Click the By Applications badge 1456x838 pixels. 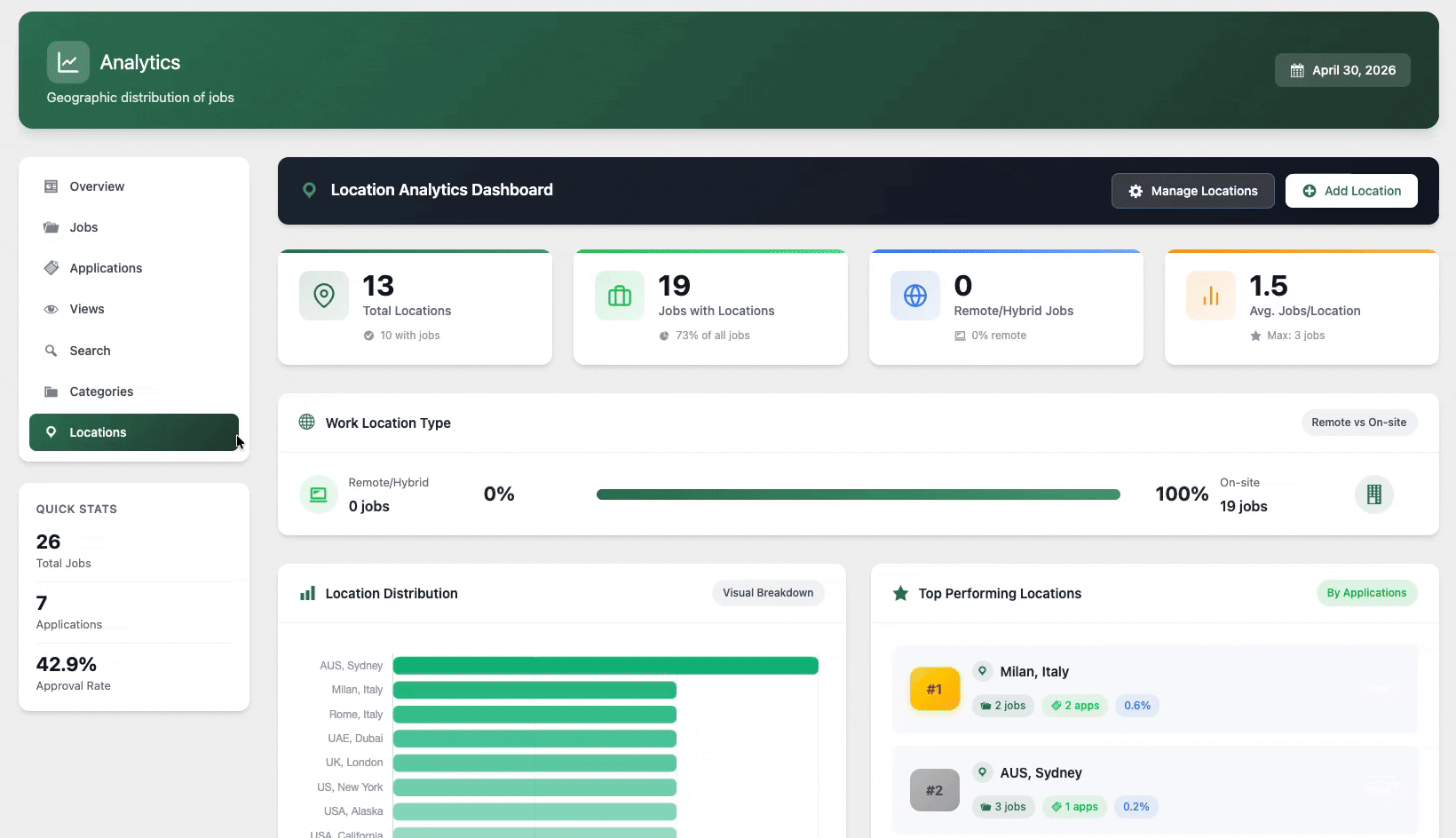click(x=1366, y=593)
